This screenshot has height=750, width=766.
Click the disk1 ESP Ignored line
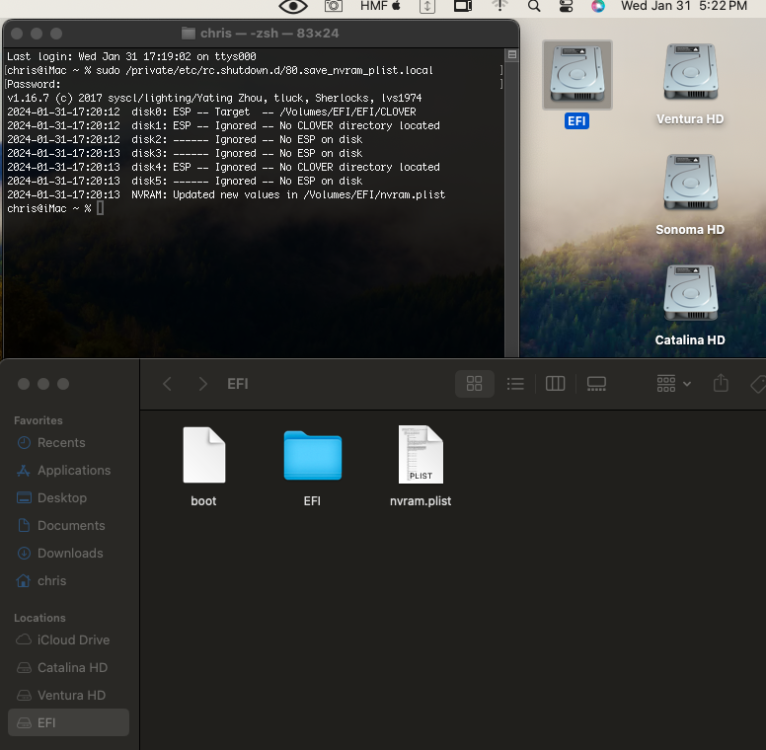click(x=223, y=126)
